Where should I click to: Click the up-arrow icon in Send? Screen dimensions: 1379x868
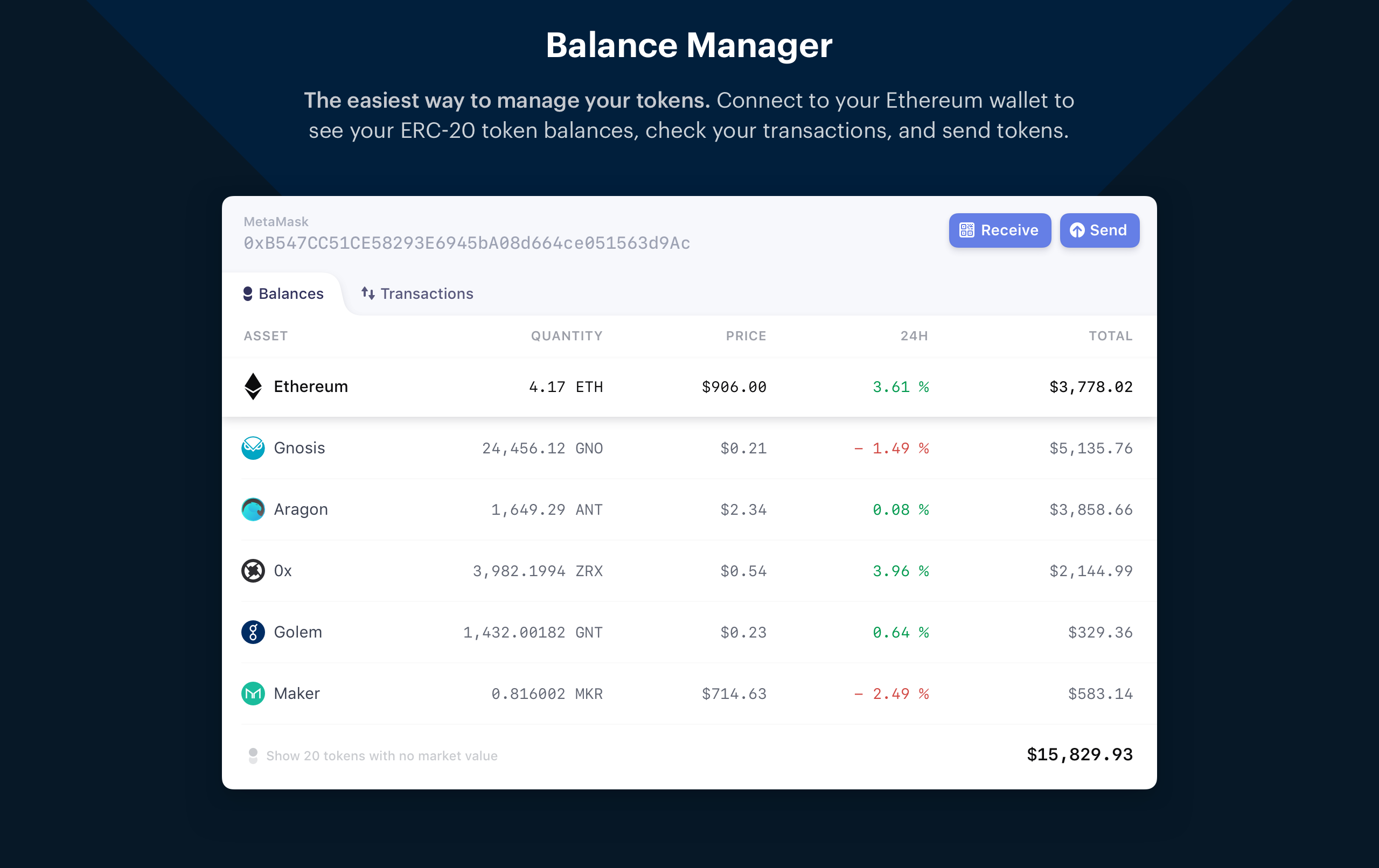[x=1077, y=230]
